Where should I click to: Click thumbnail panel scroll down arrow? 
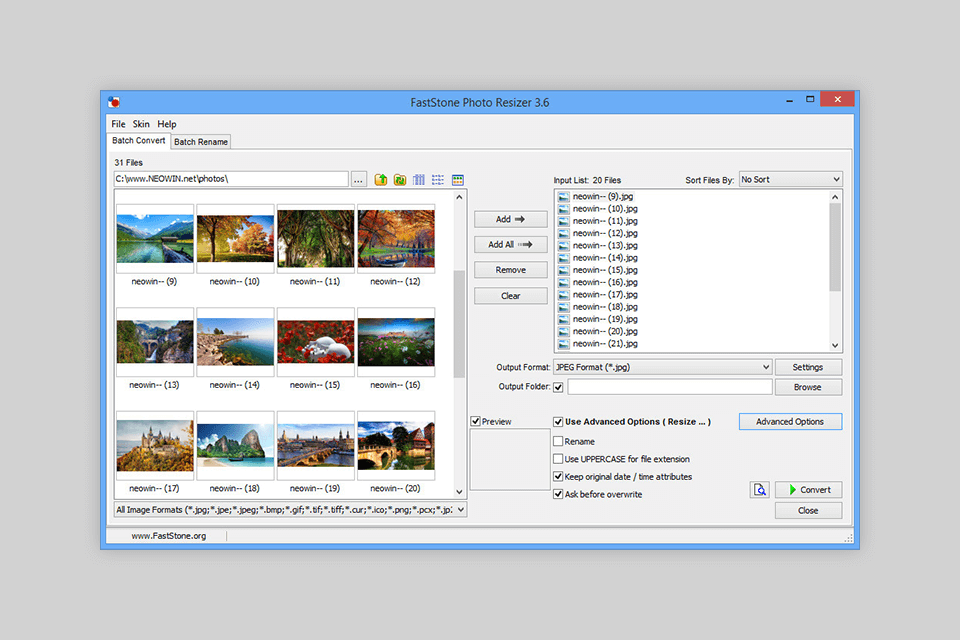coord(459,492)
